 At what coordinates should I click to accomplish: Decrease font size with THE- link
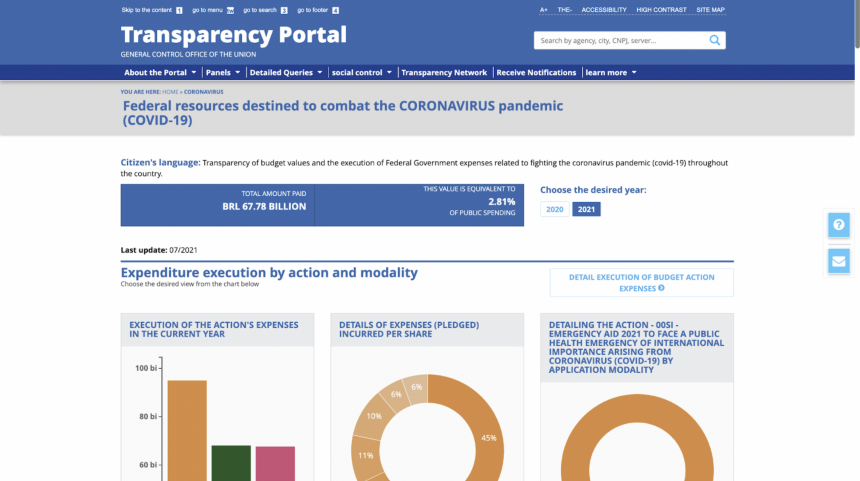click(564, 10)
